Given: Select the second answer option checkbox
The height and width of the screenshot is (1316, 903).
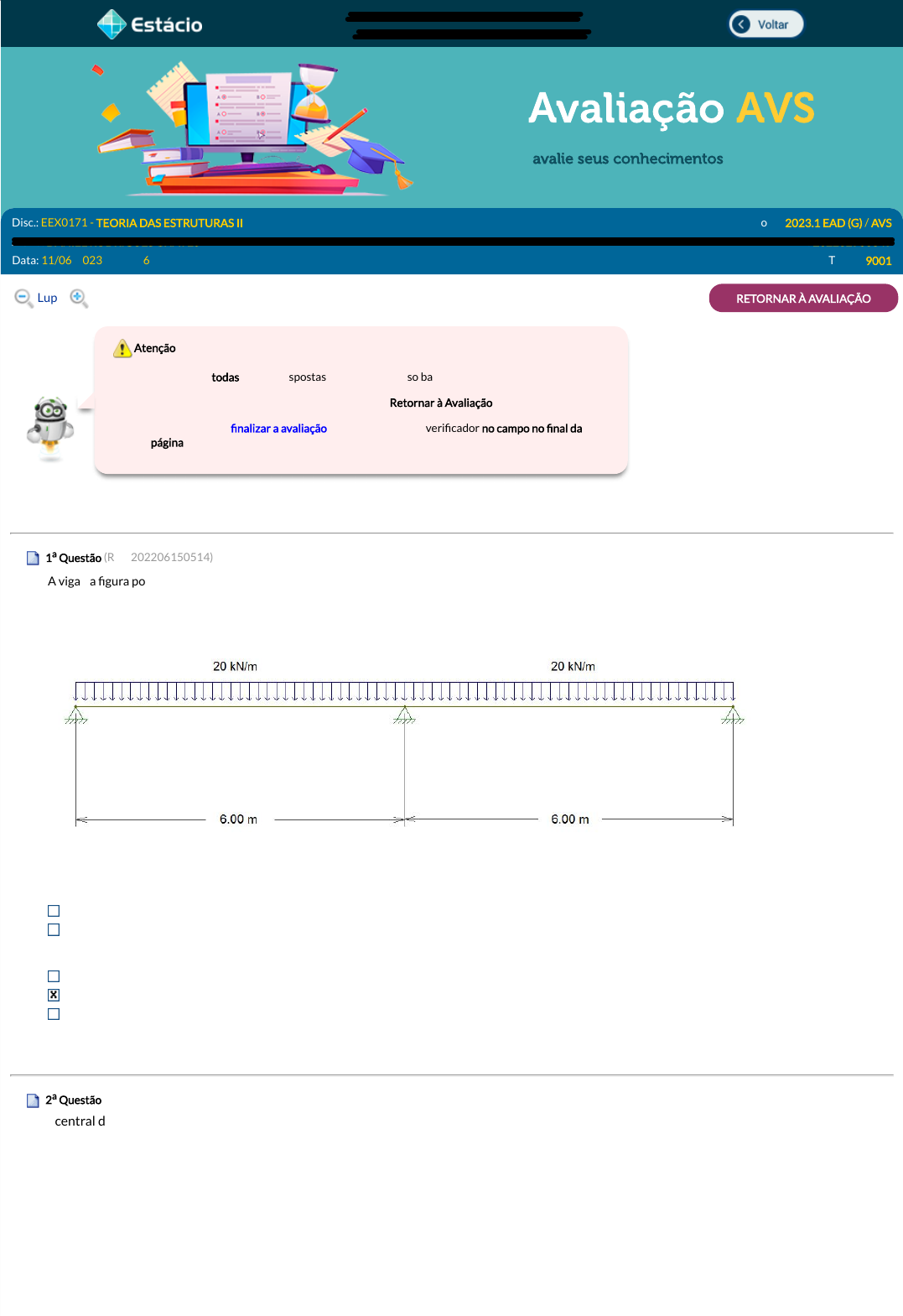Looking at the screenshot, I should click(x=54, y=930).
